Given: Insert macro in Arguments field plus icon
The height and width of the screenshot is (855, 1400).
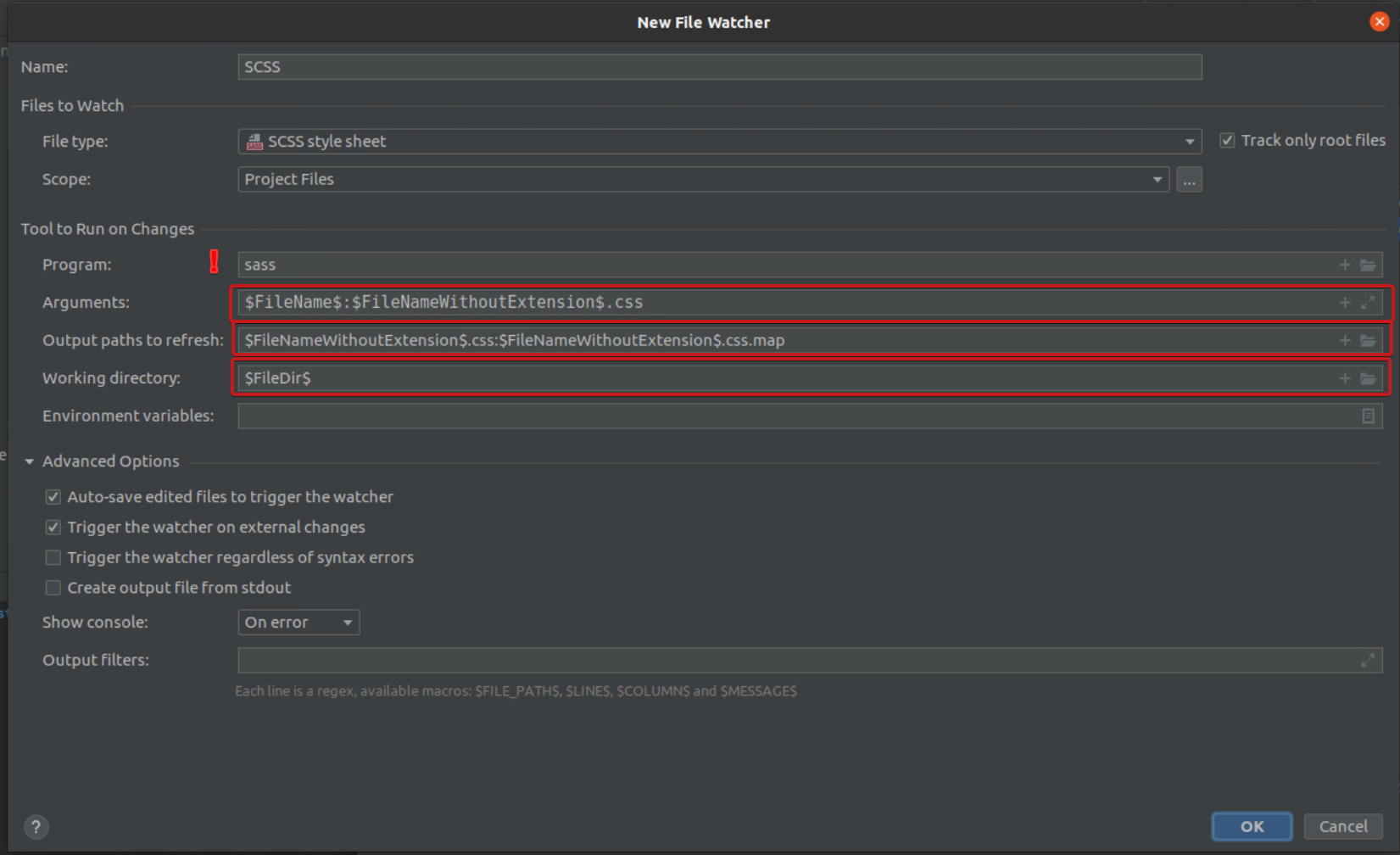Looking at the screenshot, I should click(1345, 302).
